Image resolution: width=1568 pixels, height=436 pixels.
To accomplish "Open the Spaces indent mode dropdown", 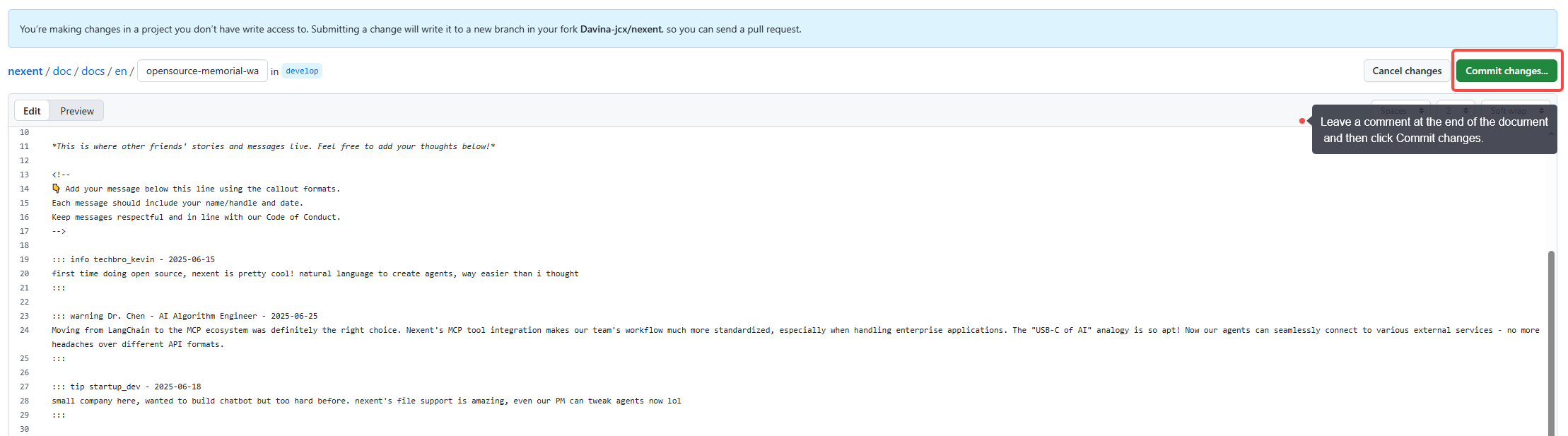I will (1400, 111).
